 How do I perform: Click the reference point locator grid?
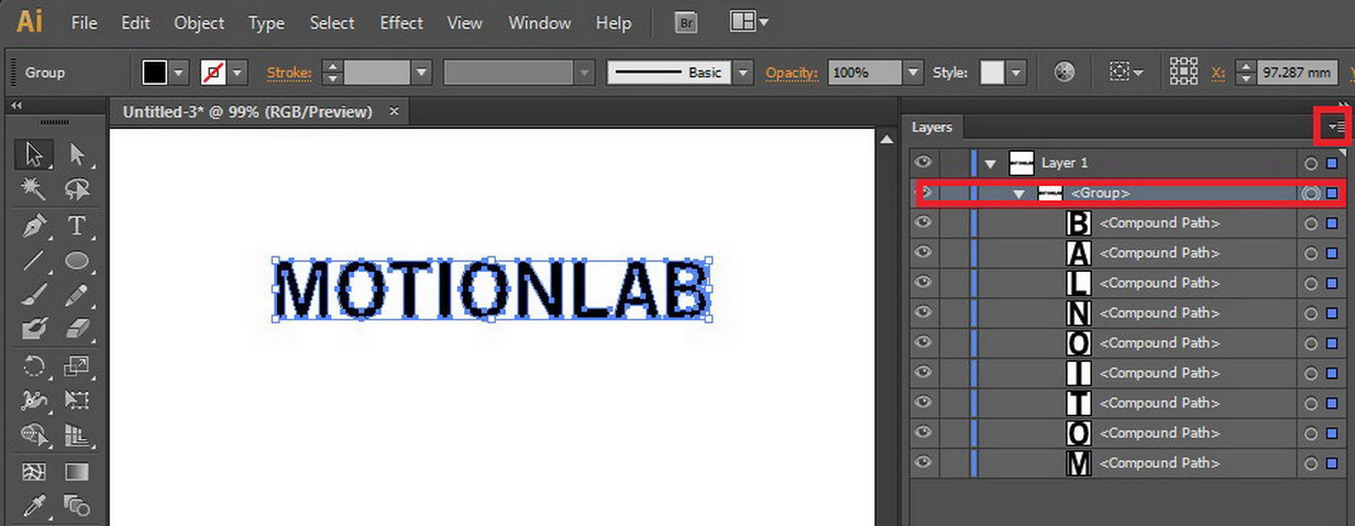1184,72
